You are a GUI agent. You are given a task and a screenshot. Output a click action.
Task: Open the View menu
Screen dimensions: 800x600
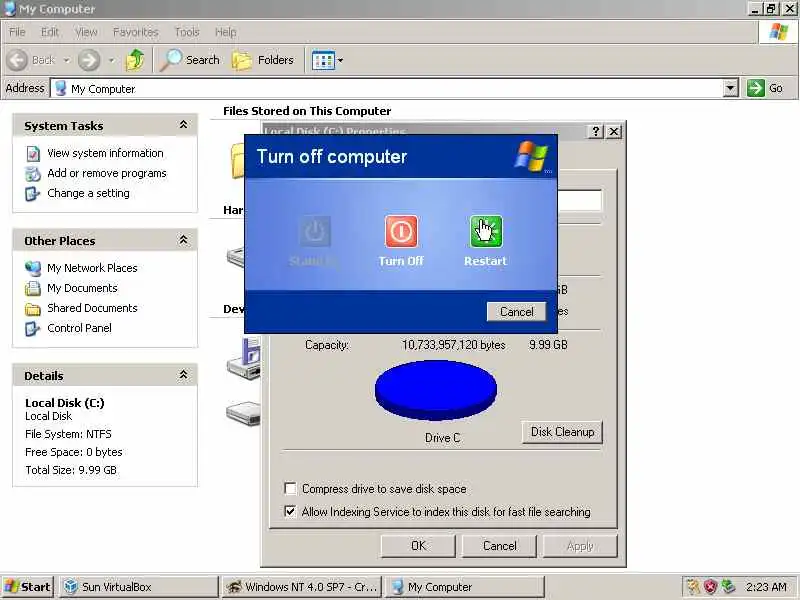tap(86, 32)
